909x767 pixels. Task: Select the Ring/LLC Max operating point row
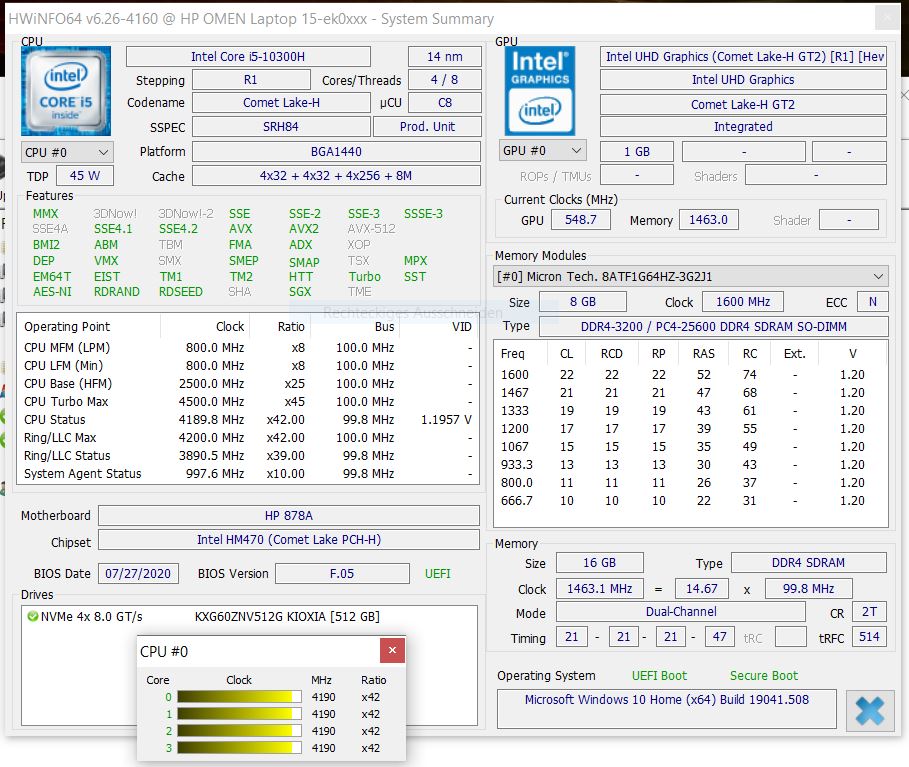248,437
